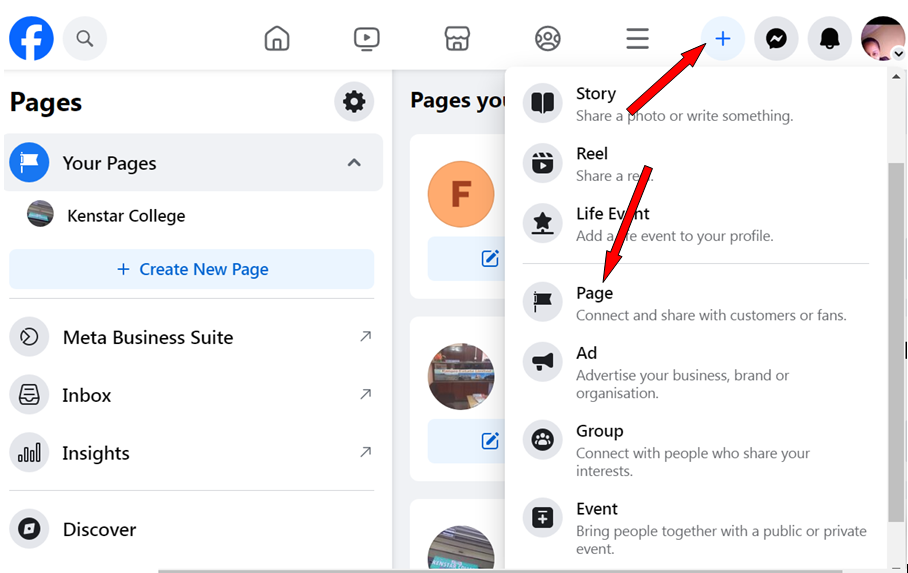The width and height of the screenshot is (908, 573).
Task: Click edit pencil under second page card
Action: pos(490,441)
